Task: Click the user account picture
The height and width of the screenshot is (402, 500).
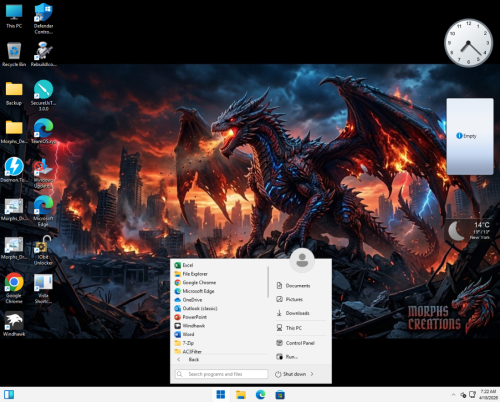Action: point(302,260)
